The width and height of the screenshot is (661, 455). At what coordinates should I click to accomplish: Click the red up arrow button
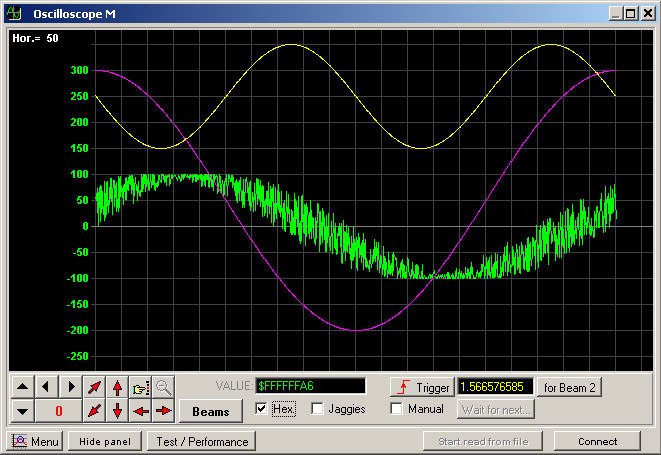coord(117,386)
